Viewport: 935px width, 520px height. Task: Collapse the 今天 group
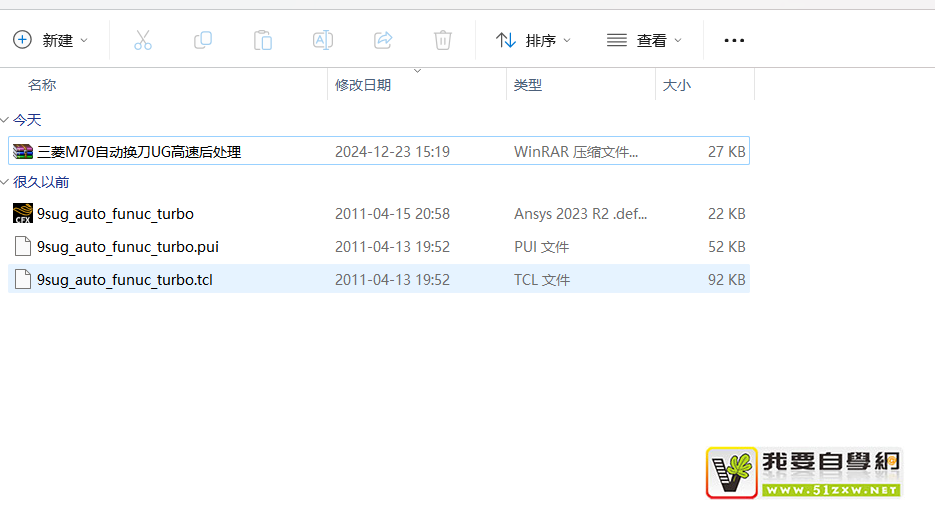[5, 120]
